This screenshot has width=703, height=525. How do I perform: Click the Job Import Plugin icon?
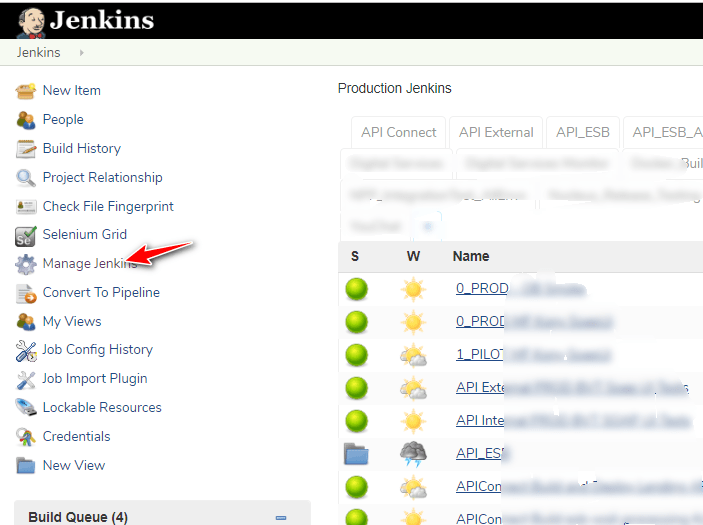26,380
